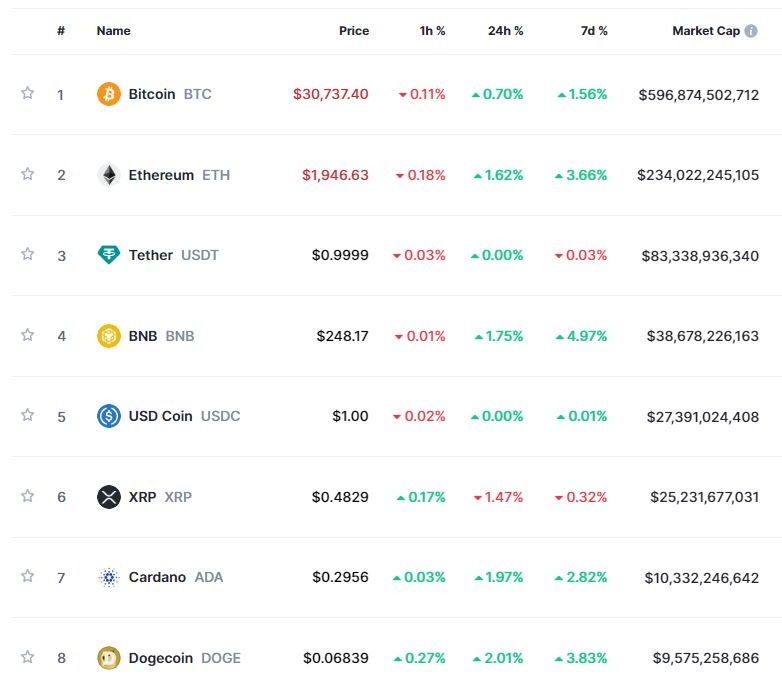Click the XRP logo icon
The height and width of the screenshot is (691, 782).
point(108,497)
